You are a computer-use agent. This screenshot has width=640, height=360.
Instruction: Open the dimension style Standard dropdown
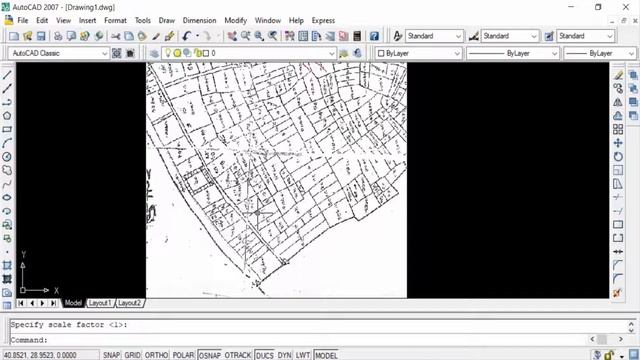click(x=510, y=36)
